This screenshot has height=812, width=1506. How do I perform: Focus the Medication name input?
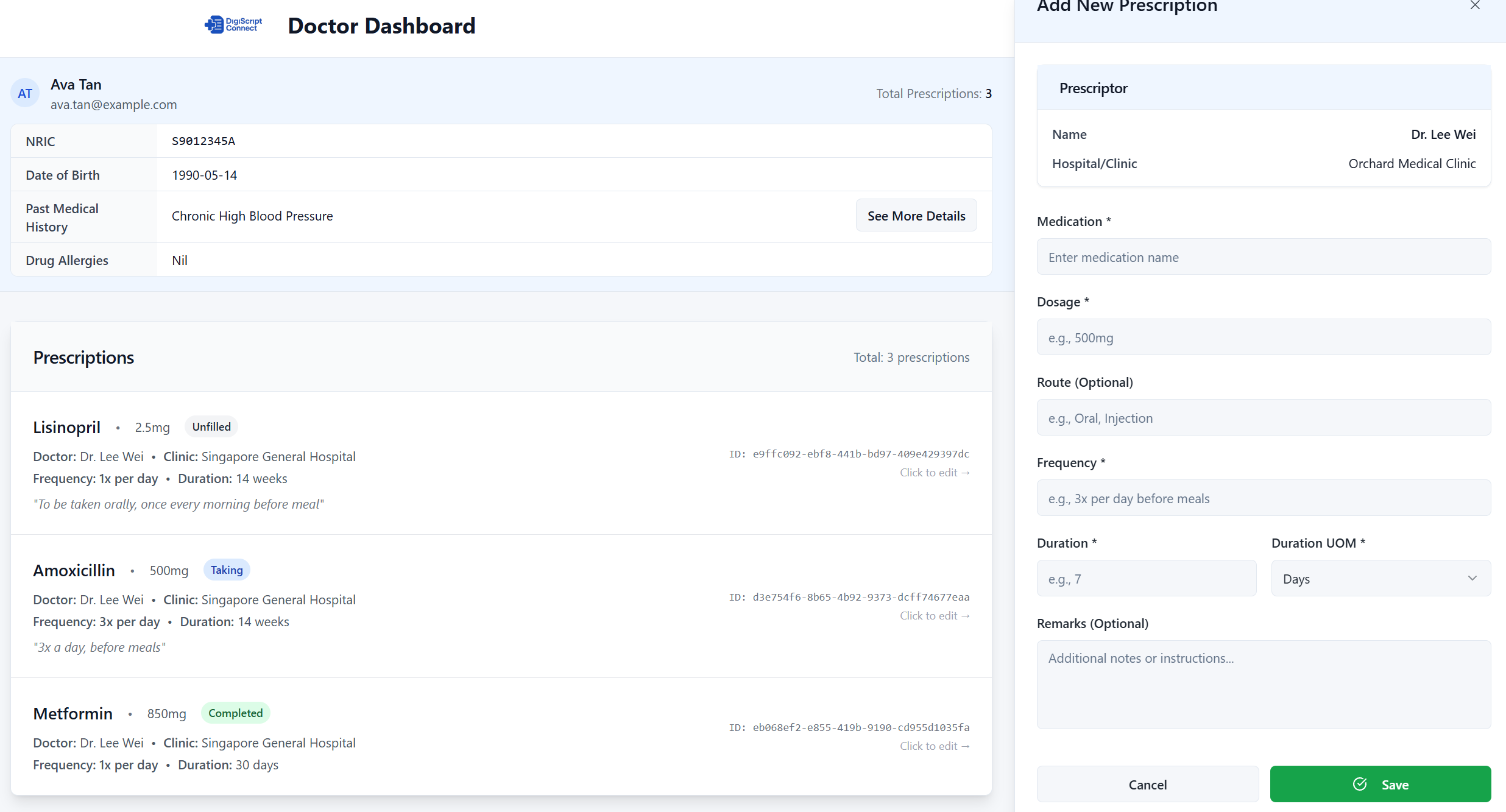click(x=1263, y=257)
